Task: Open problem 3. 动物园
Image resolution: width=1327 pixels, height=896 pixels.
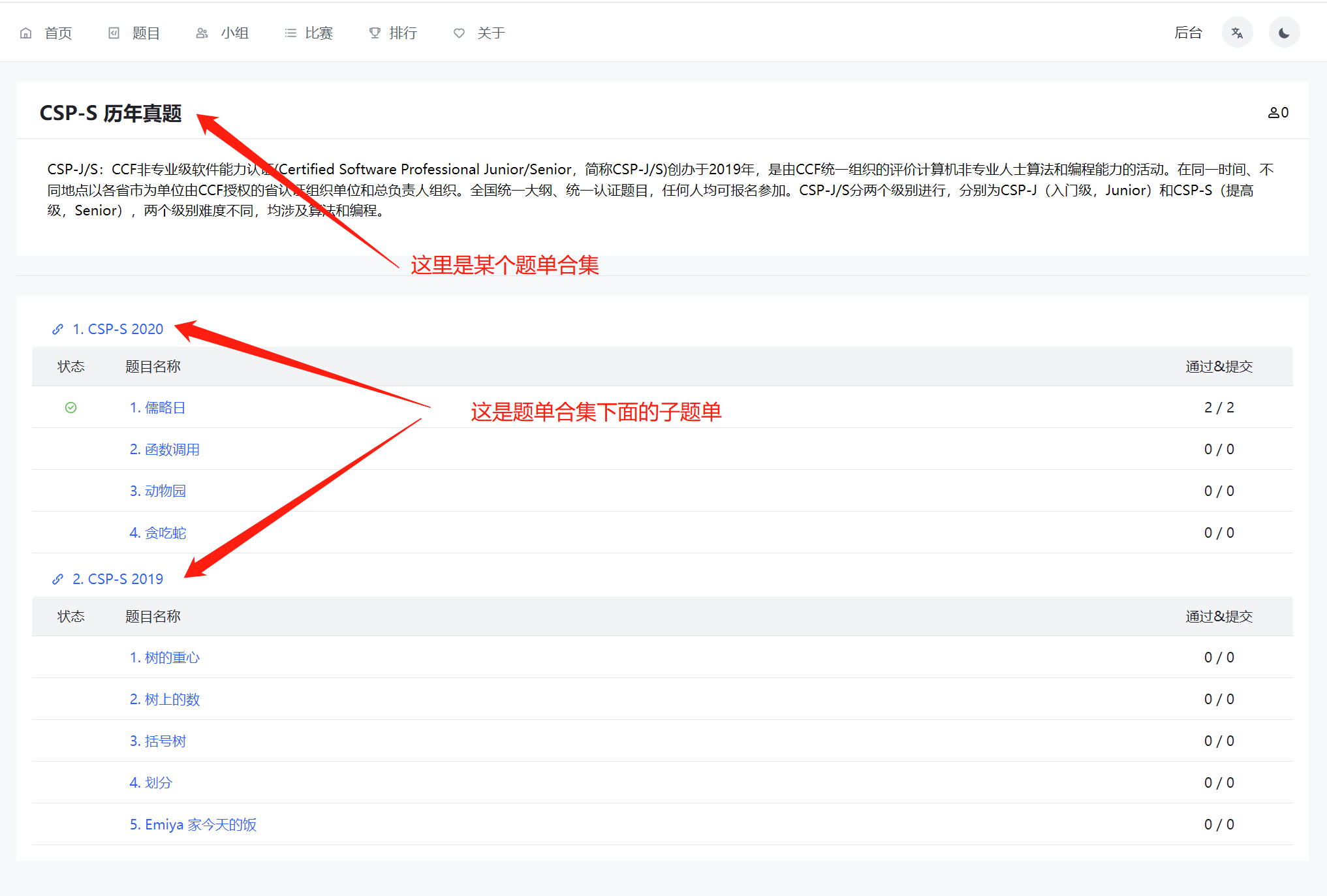Action: tap(157, 491)
